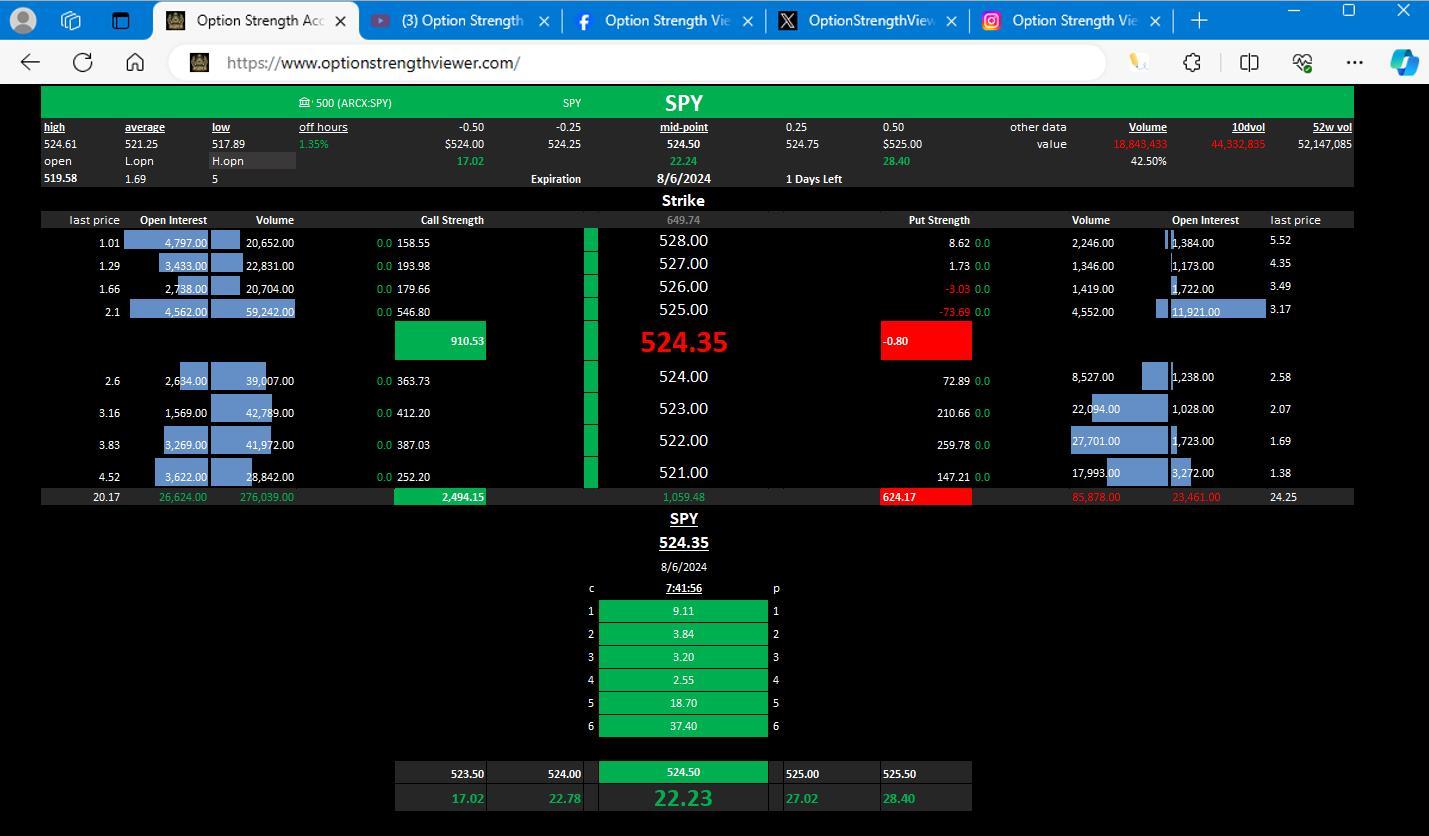Click the '52w vol' header
This screenshot has height=836, width=1429.
tap(1332, 127)
